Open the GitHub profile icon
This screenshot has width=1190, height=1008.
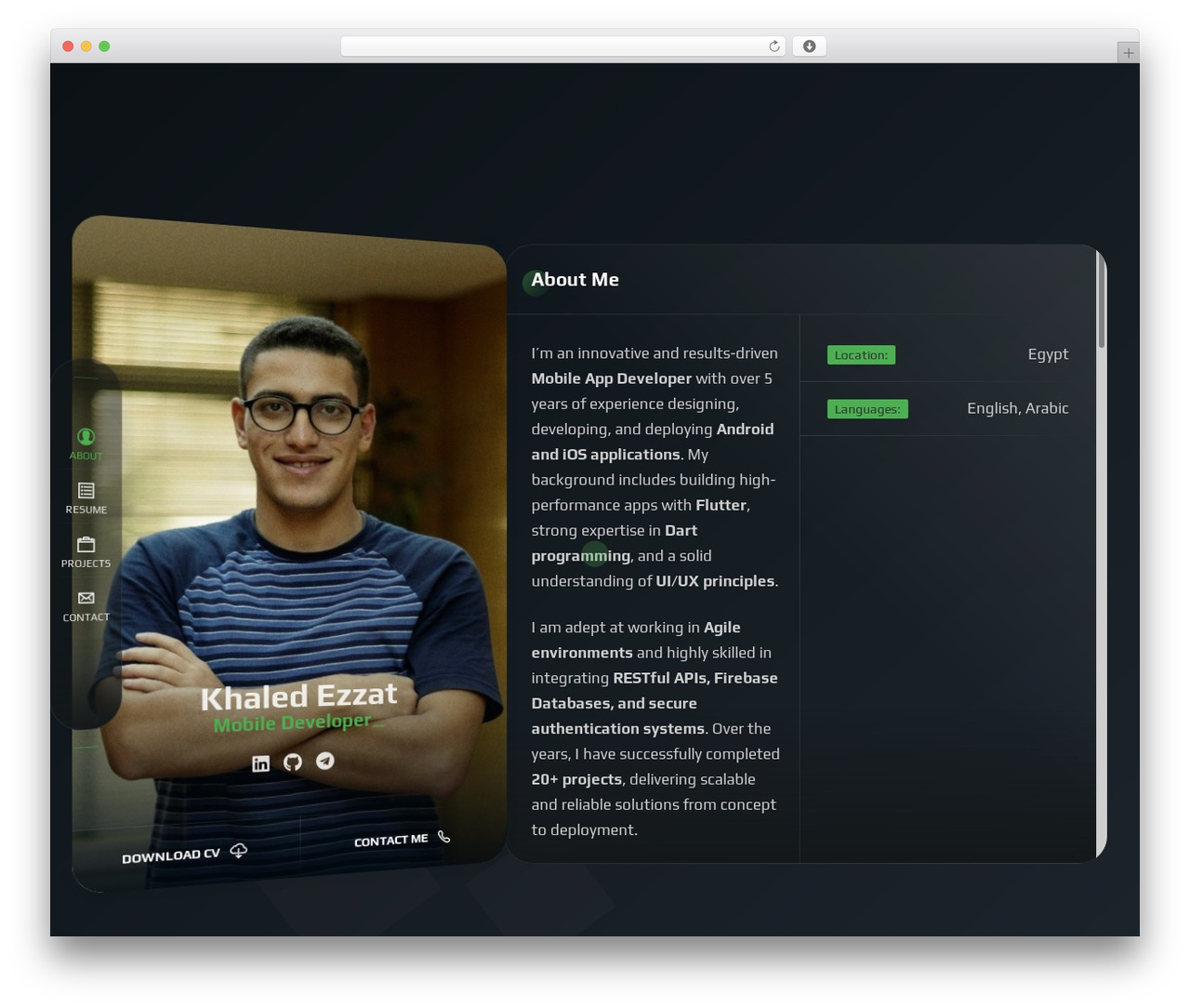(x=293, y=763)
